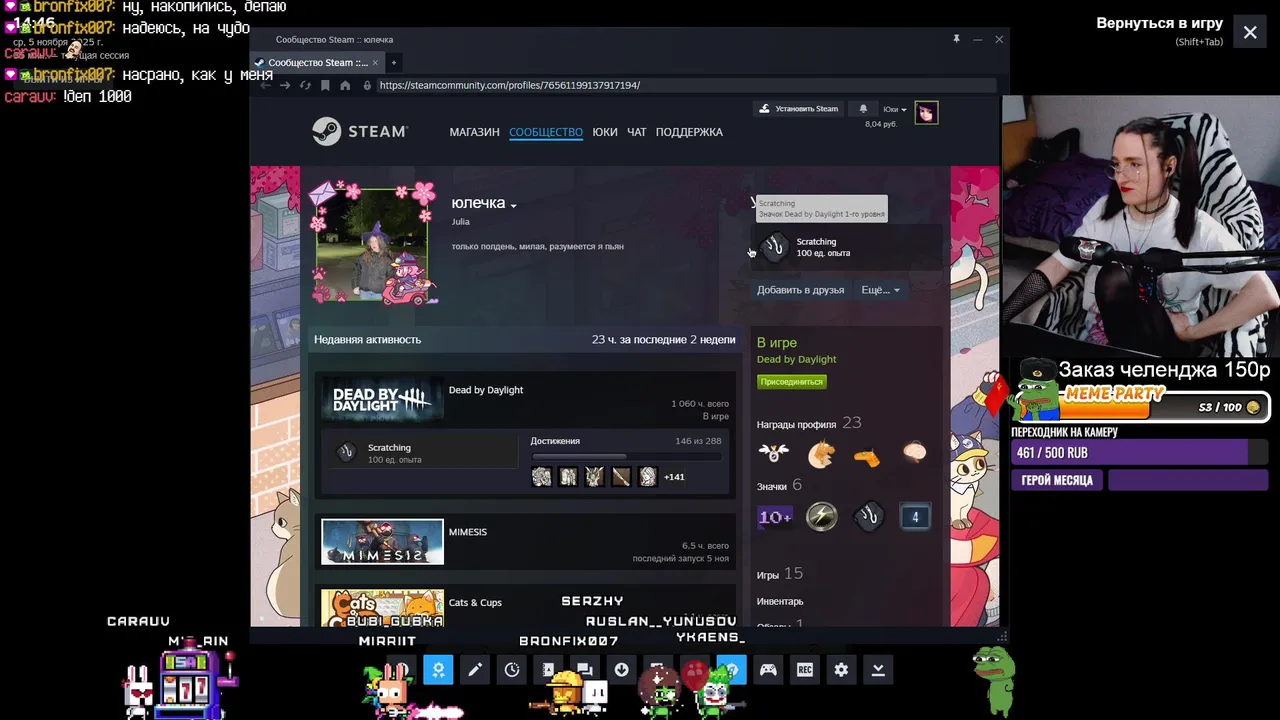
Task: Click Вернуться в игру
Action: [1159, 23]
